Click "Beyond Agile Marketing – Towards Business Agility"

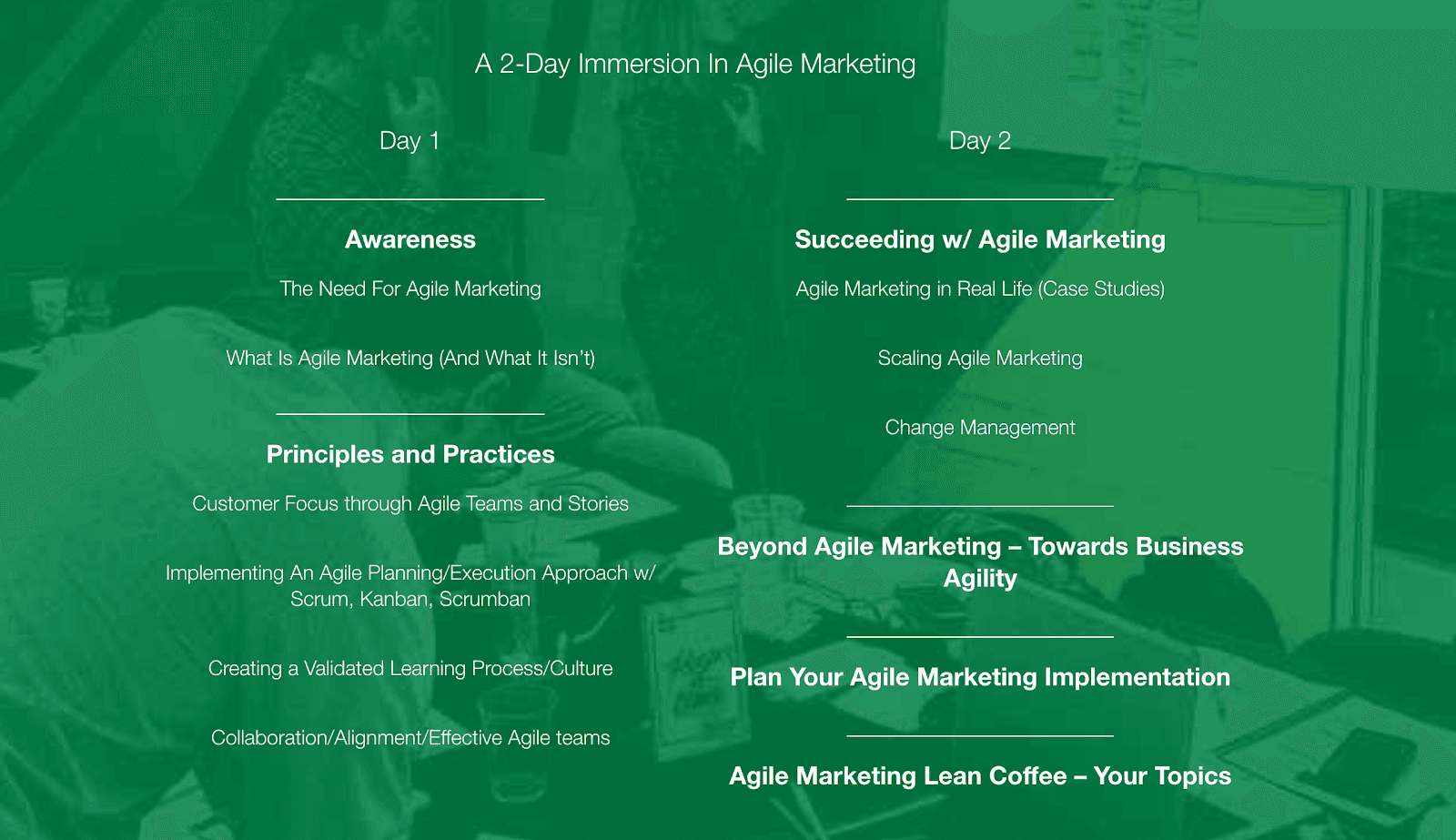(x=979, y=562)
